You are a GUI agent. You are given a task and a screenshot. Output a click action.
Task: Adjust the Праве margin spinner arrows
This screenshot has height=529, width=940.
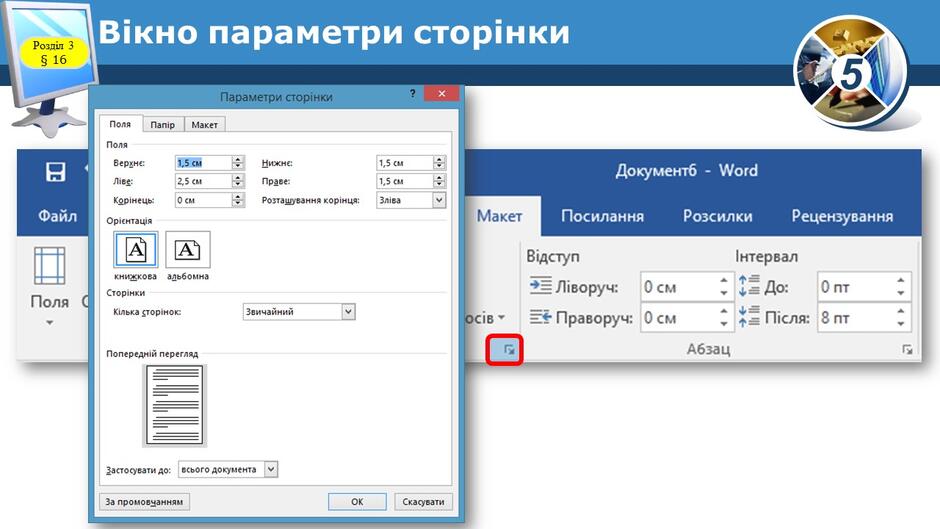pos(439,181)
